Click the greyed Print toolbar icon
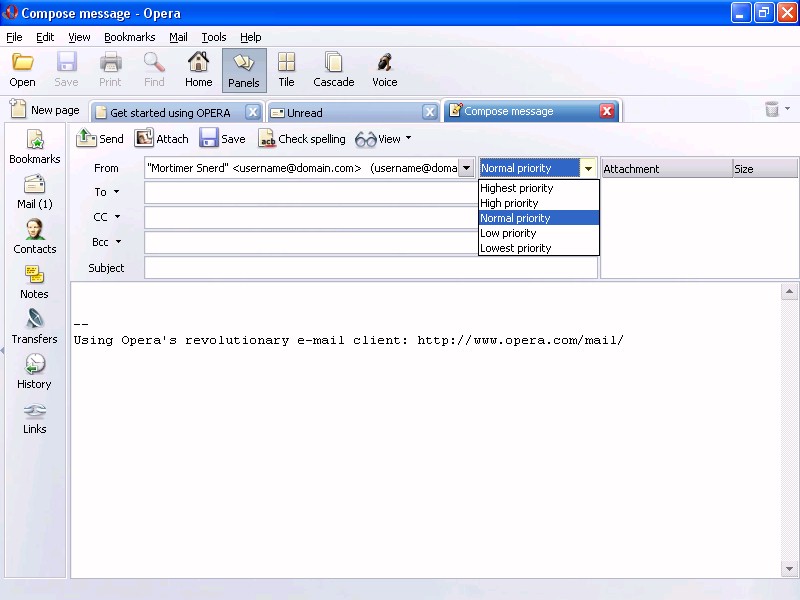 coord(110,63)
